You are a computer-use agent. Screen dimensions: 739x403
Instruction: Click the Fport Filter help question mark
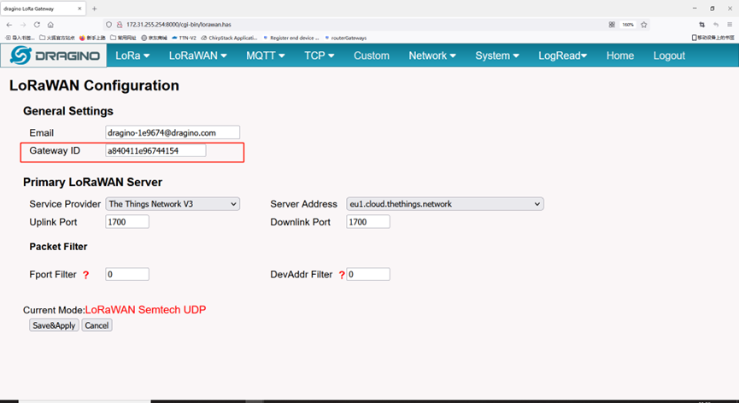(x=86, y=275)
